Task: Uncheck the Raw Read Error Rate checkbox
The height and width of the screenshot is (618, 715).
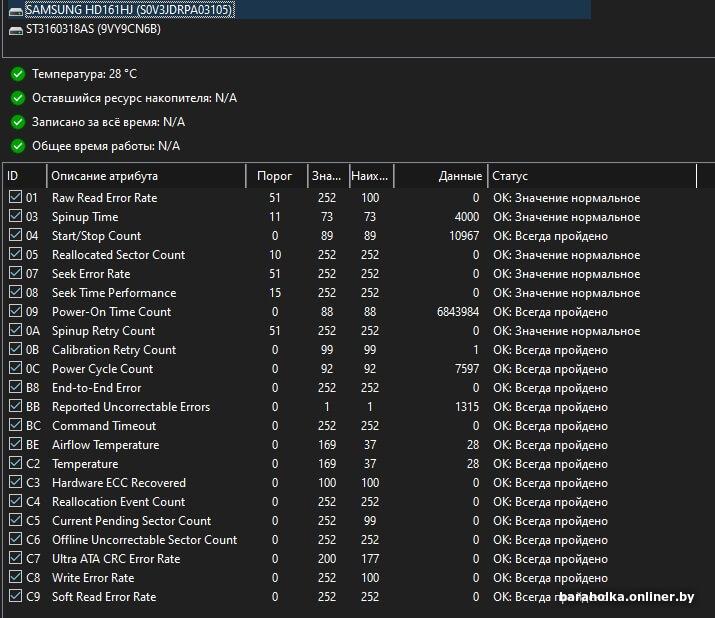Action: tap(15, 197)
